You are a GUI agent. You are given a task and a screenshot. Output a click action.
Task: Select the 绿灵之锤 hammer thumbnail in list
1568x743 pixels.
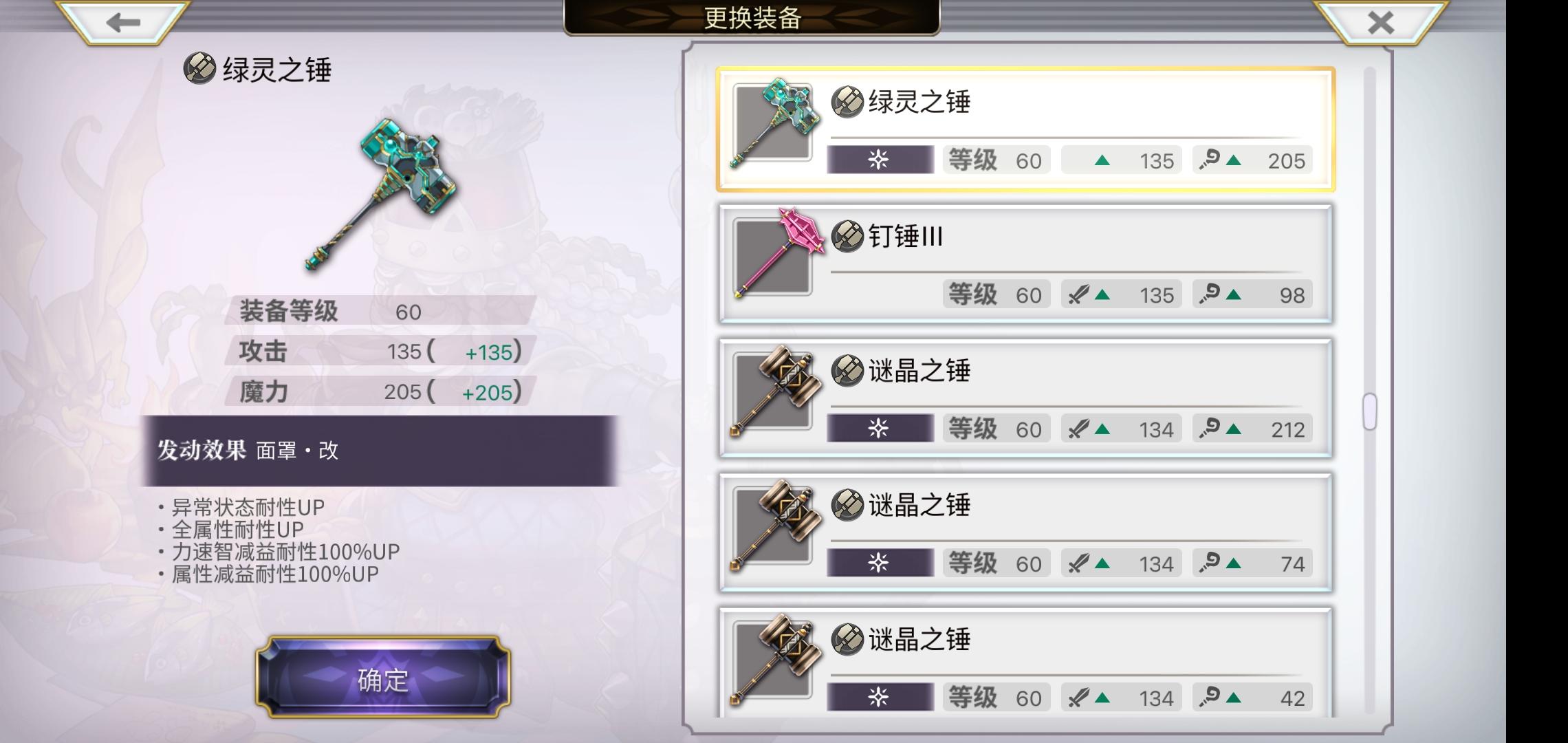click(x=773, y=123)
